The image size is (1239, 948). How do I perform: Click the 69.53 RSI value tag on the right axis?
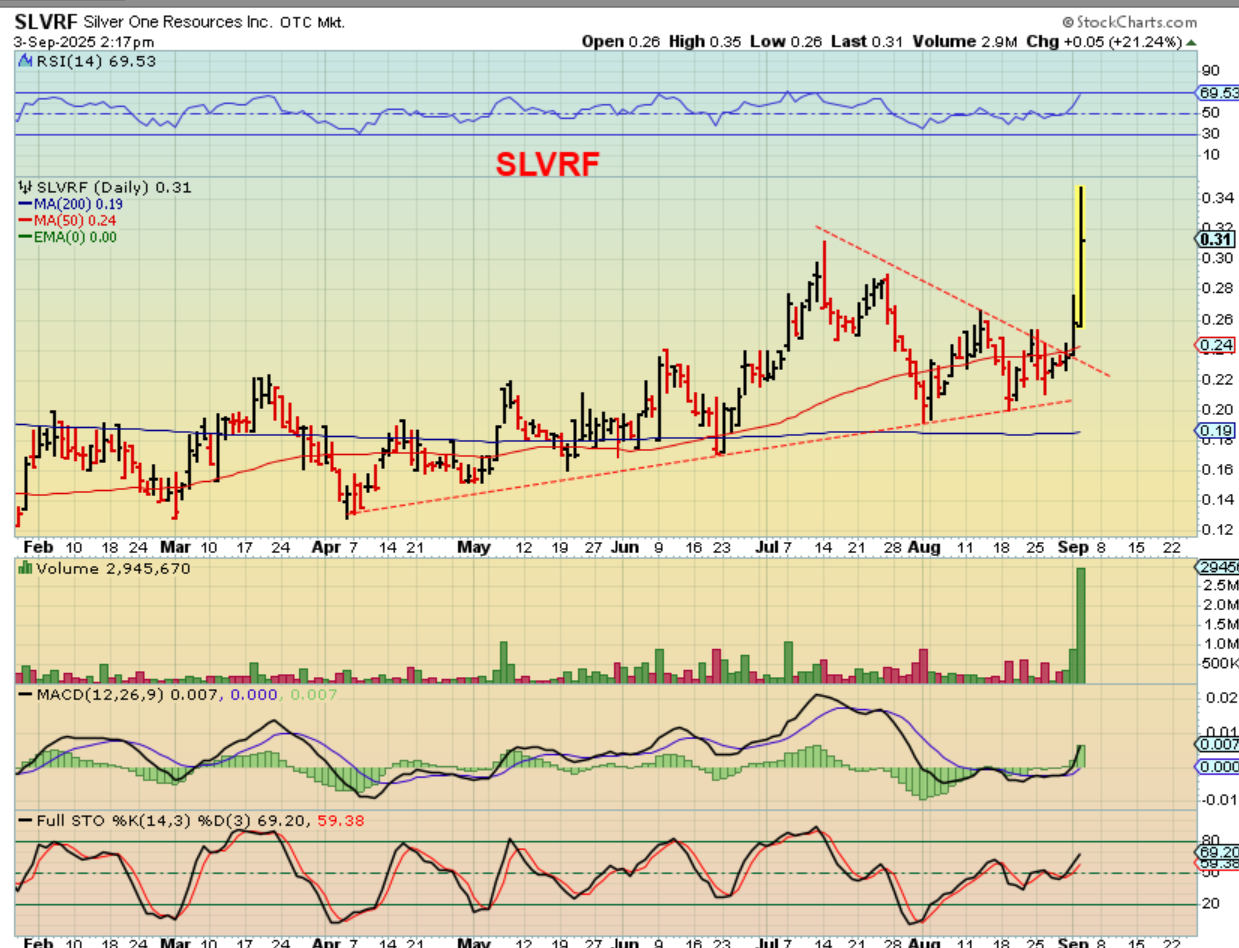pyautogui.click(x=1218, y=92)
